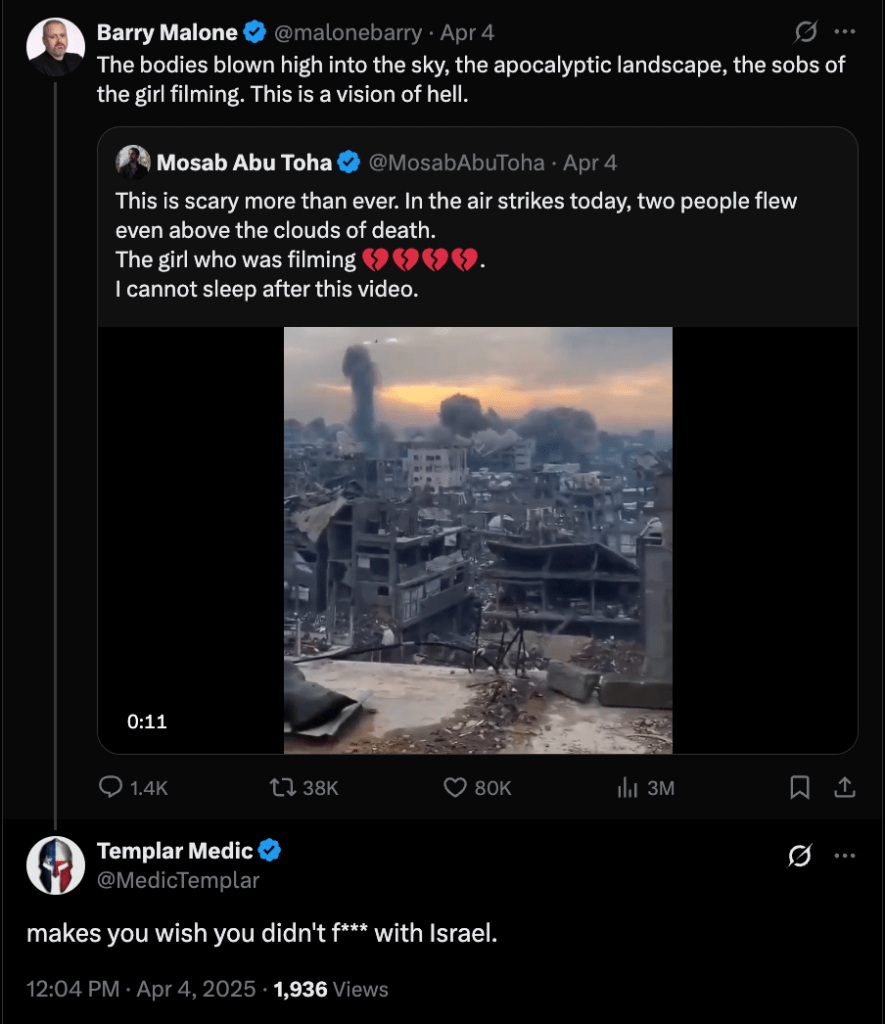The image size is (885, 1024).
Task: Bookmark Barry Malone's post
Action: (800, 788)
